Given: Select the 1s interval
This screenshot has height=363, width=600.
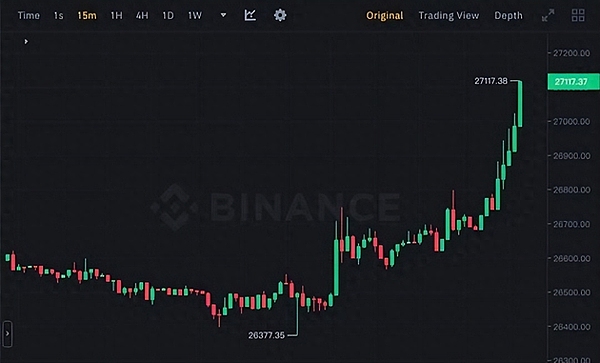Looking at the screenshot, I should [59, 16].
